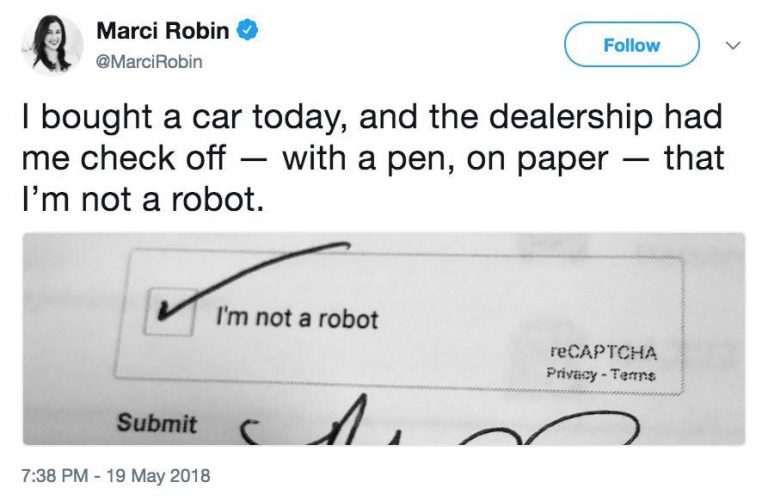Image resolution: width=768 pixels, height=501 pixels.
Task: Click the "I'm not a robot" label text
Action: click(x=298, y=319)
